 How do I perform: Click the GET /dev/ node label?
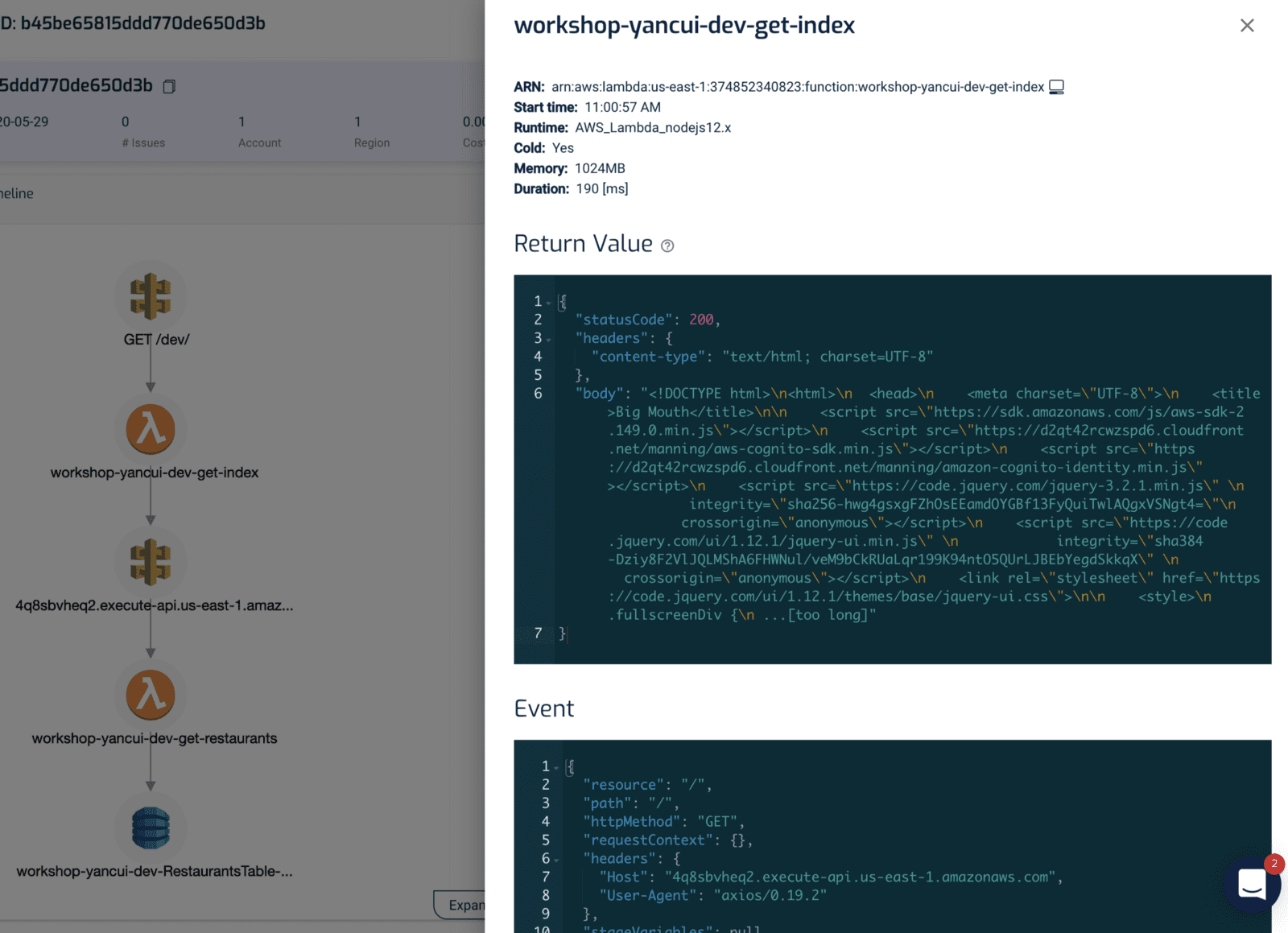[x=156, y=340]
